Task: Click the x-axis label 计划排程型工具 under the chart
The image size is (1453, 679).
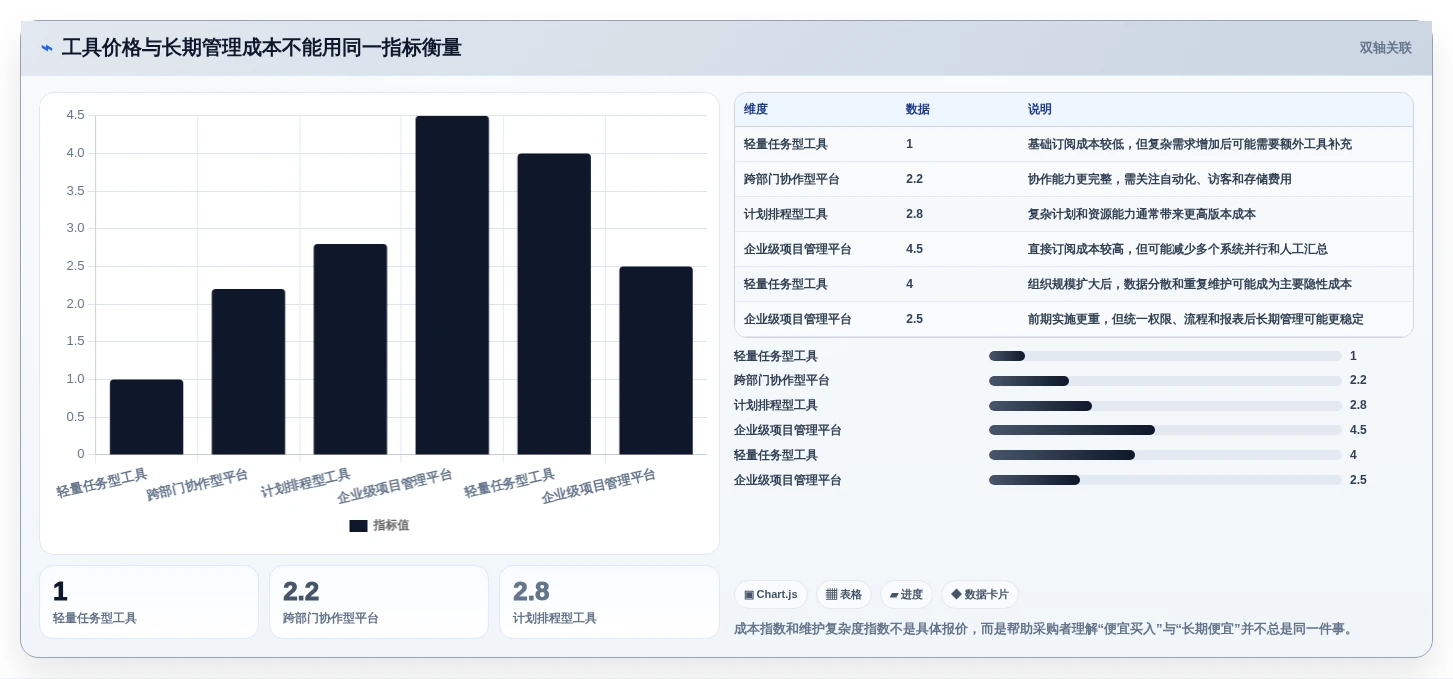Action: pyautogui.click(x=306, y=483)
